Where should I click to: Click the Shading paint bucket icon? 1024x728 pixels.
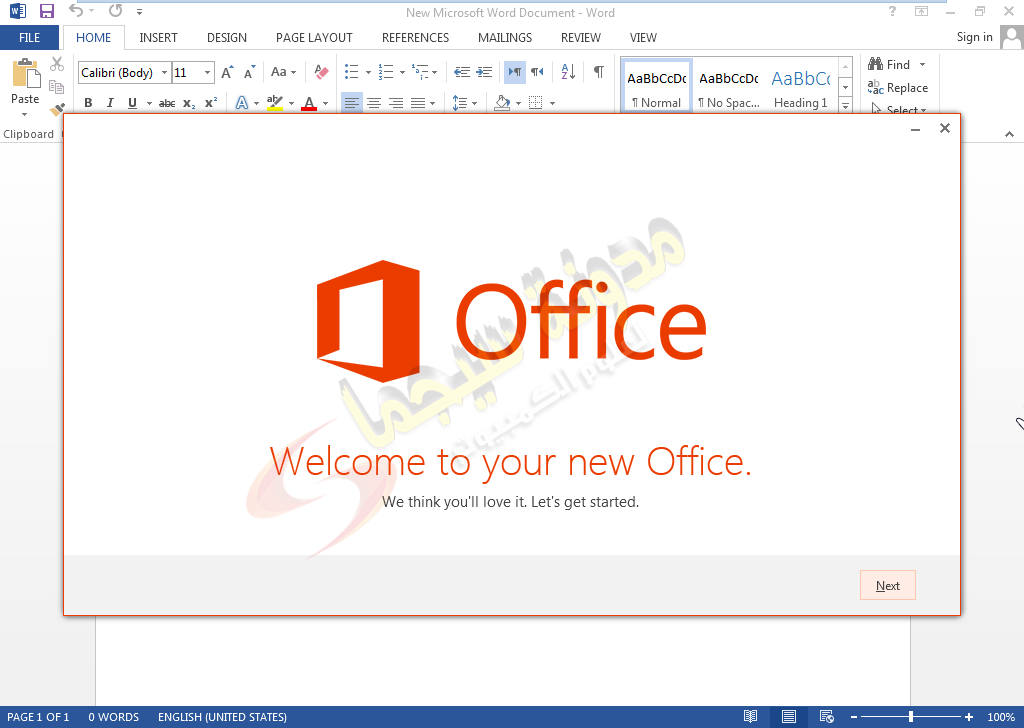point(502,103)
